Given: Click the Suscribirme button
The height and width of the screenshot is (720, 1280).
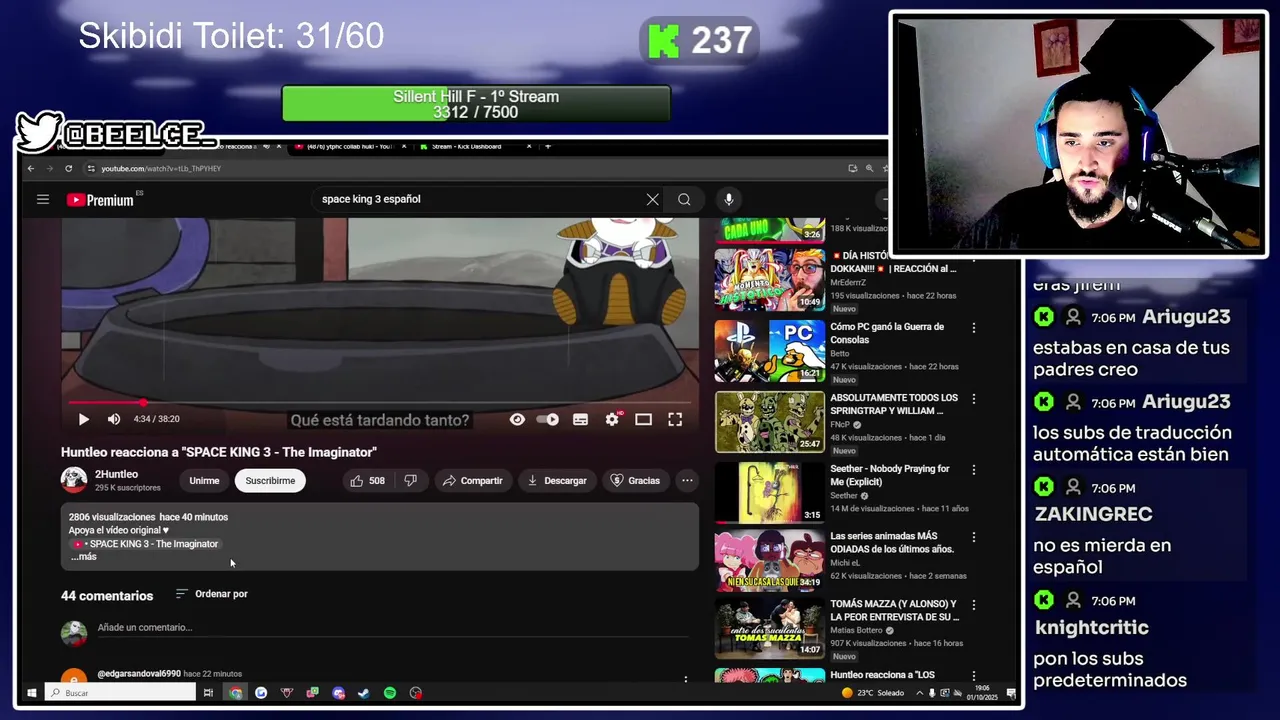Looking at the screenshot, I should coord(270,481).
